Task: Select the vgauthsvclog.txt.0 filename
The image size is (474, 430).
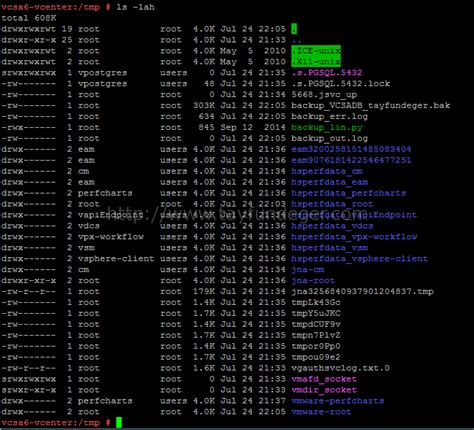Action: [340, 368]
